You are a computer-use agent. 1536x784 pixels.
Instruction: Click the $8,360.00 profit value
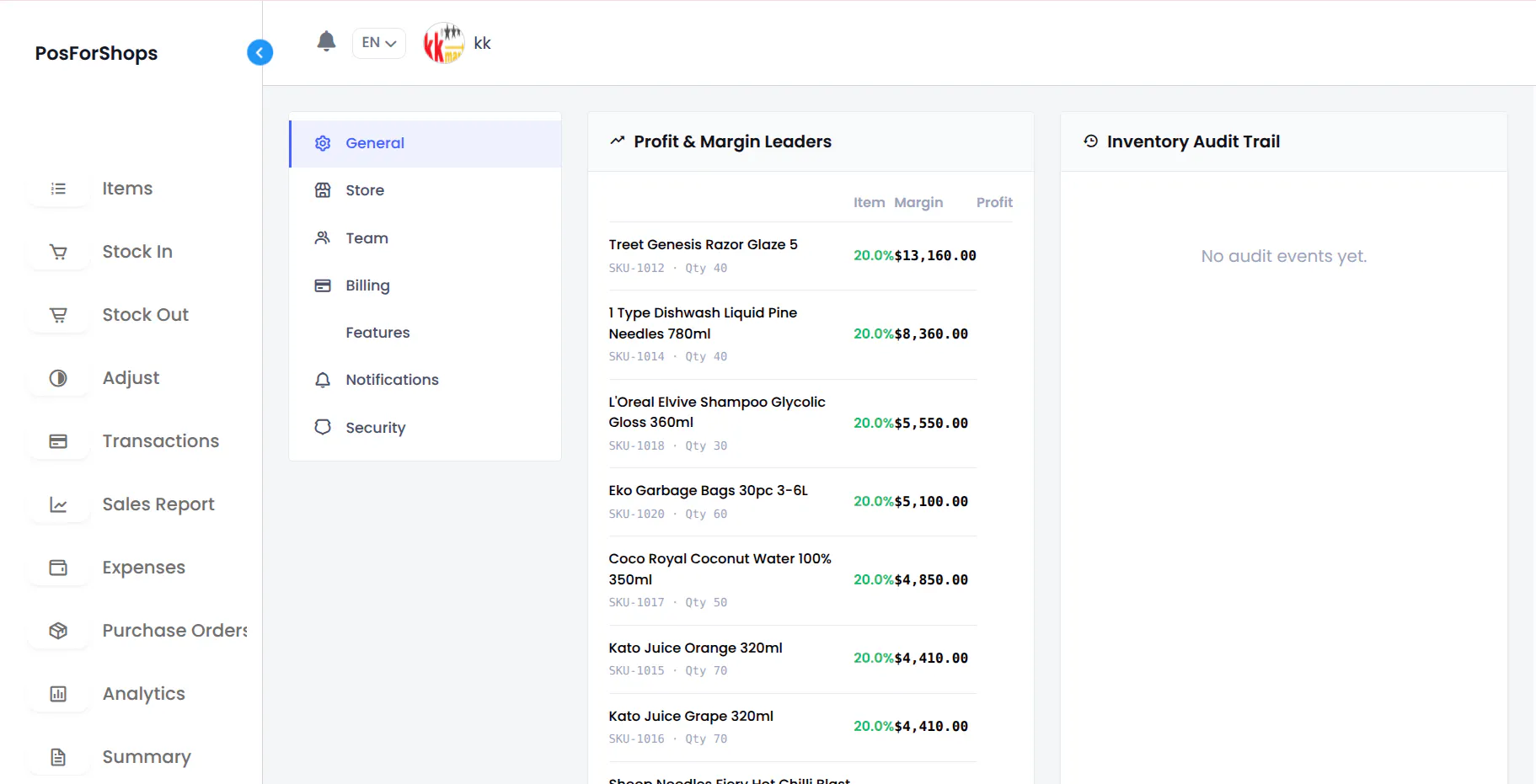click(931, 333)
